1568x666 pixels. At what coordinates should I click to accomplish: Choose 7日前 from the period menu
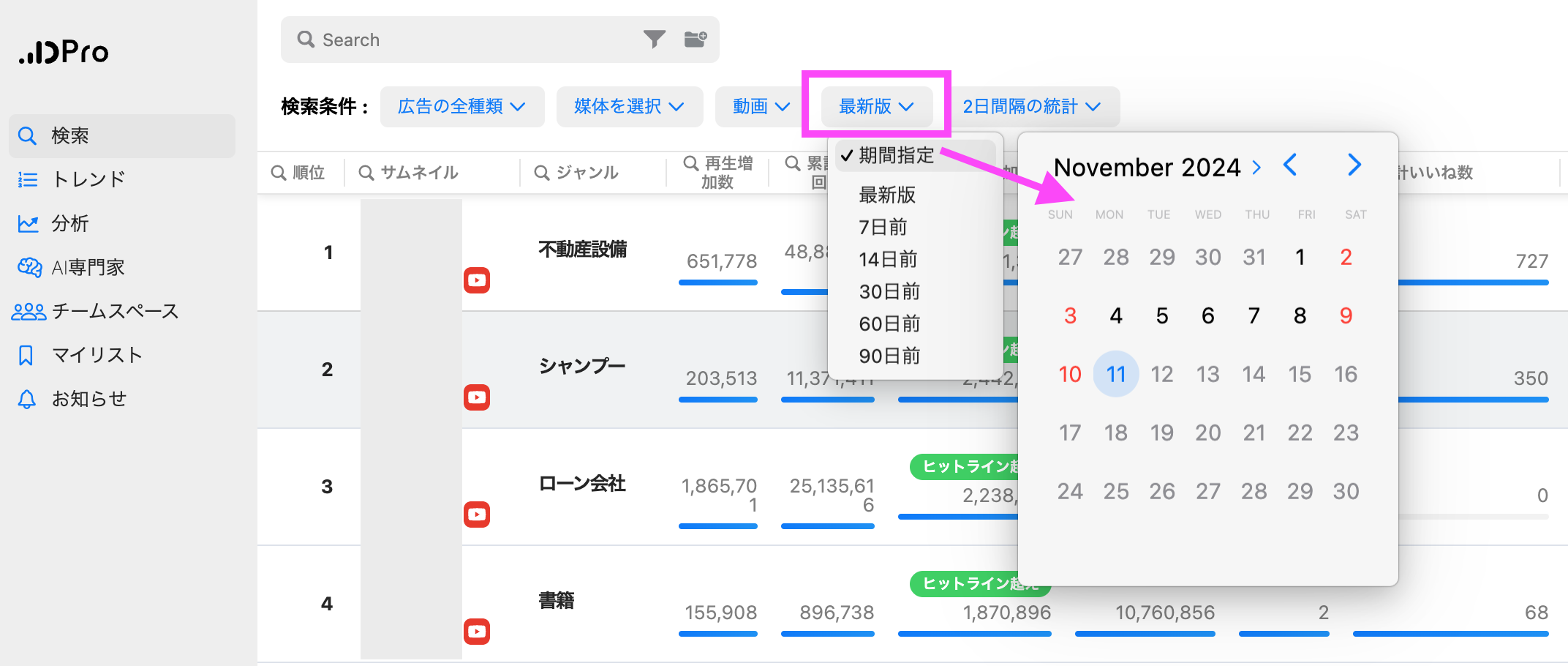click(x=883, y=227)
